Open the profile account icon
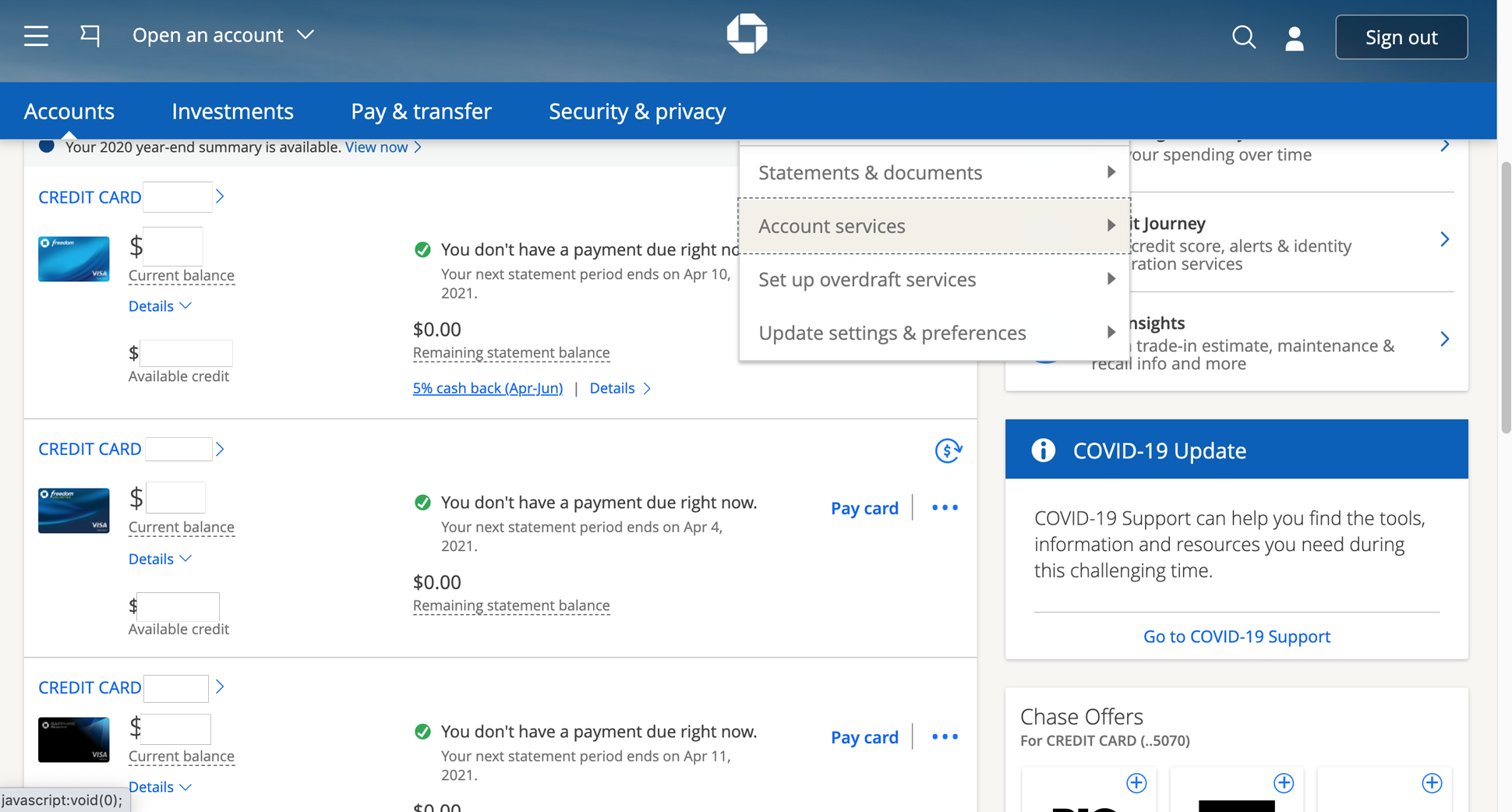This screenshot has width=1512, height=812. (x=1294, y=37)
